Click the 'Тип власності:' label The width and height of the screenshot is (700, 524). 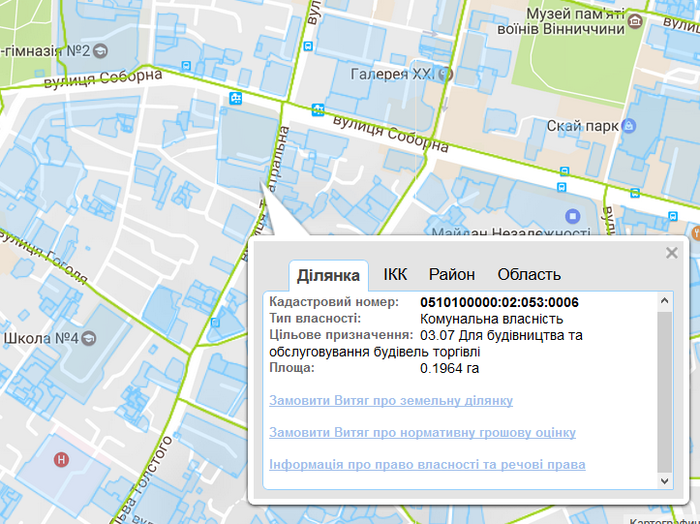(315, 319)
